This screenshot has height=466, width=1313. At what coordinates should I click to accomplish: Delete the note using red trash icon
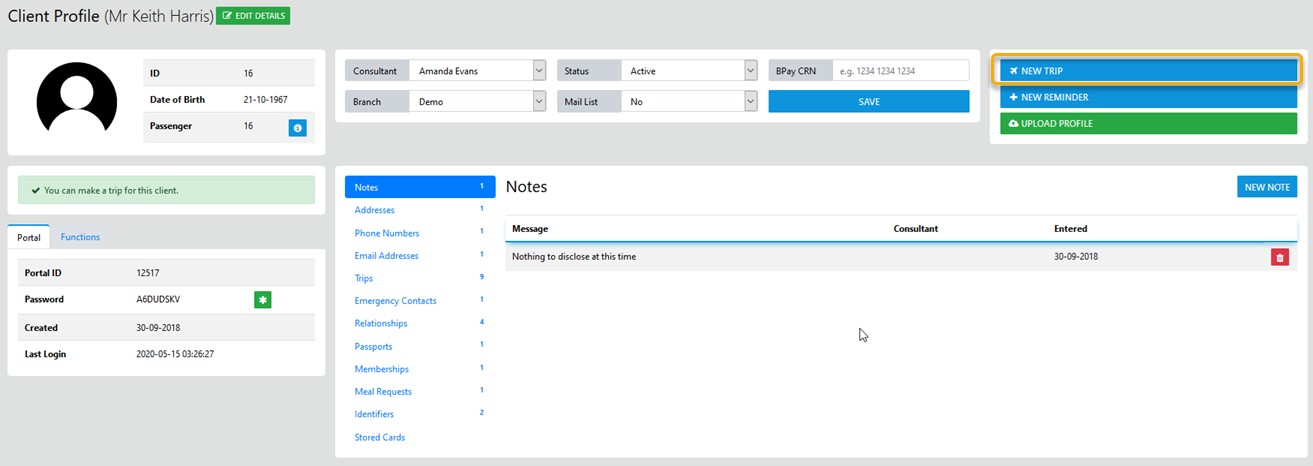click(x=1279, y=257)
